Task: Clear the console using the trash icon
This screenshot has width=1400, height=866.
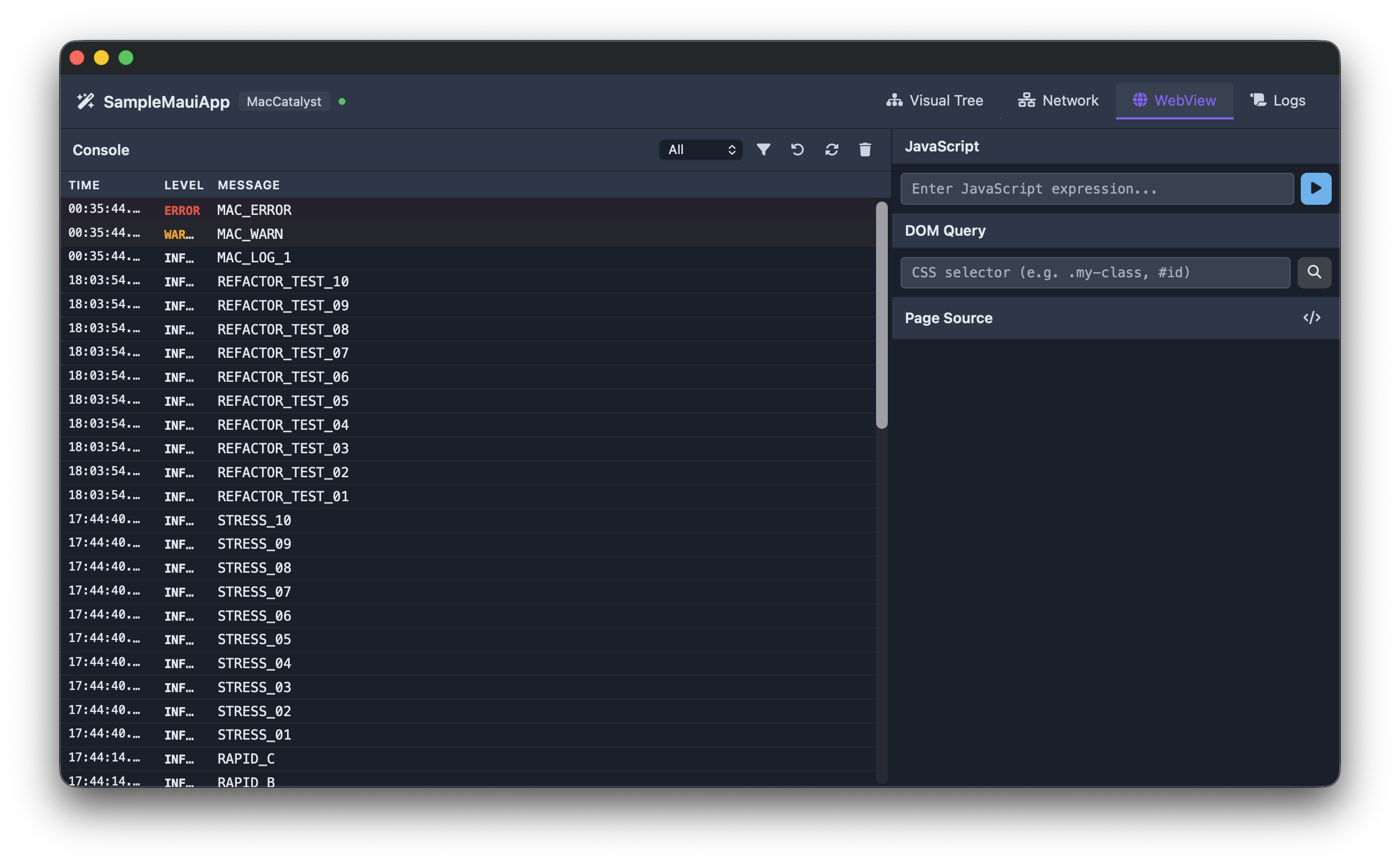Action: pyautogui.click(x=865, y=149)
